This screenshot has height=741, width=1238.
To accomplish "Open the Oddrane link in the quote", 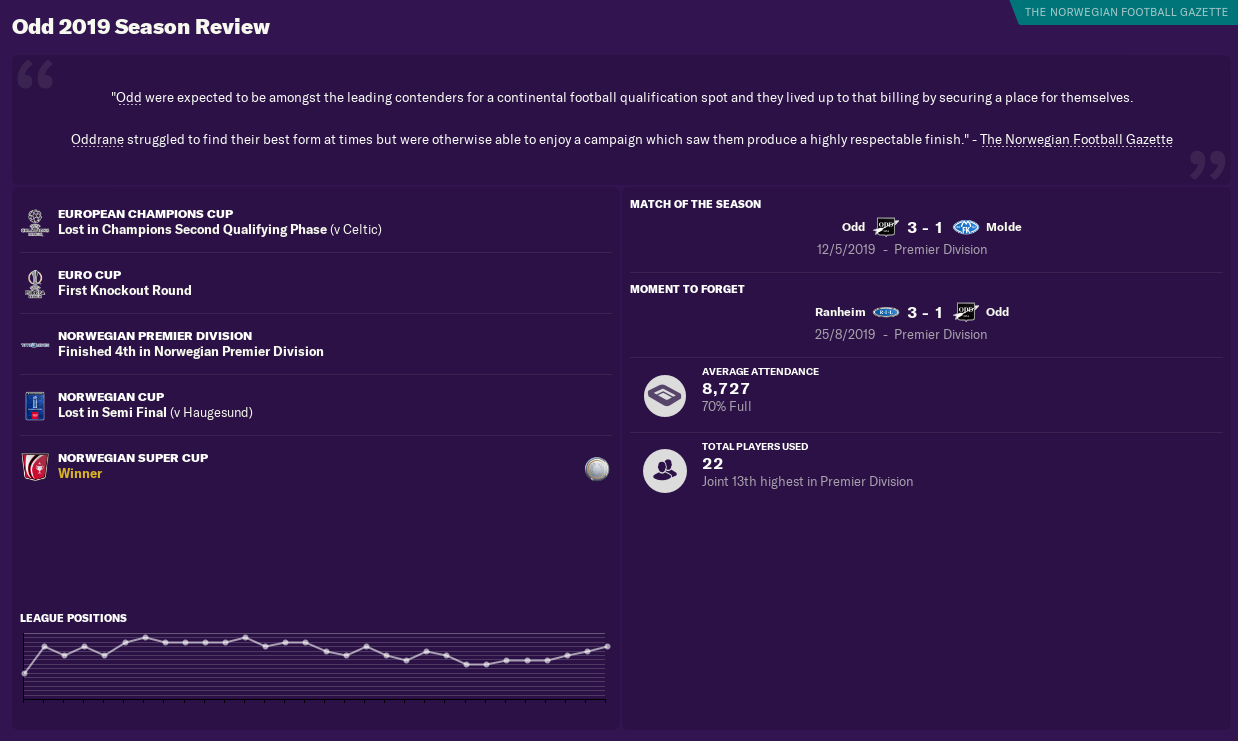I will click(97, 139).
